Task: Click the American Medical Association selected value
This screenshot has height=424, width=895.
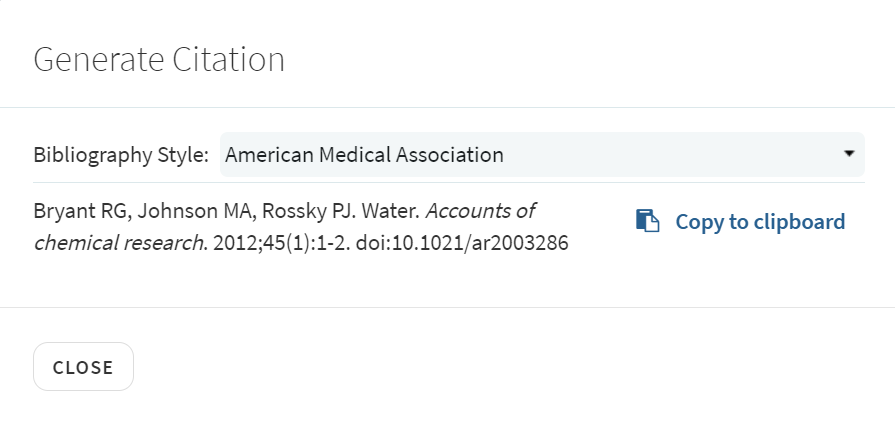Action: pos(364,155)
